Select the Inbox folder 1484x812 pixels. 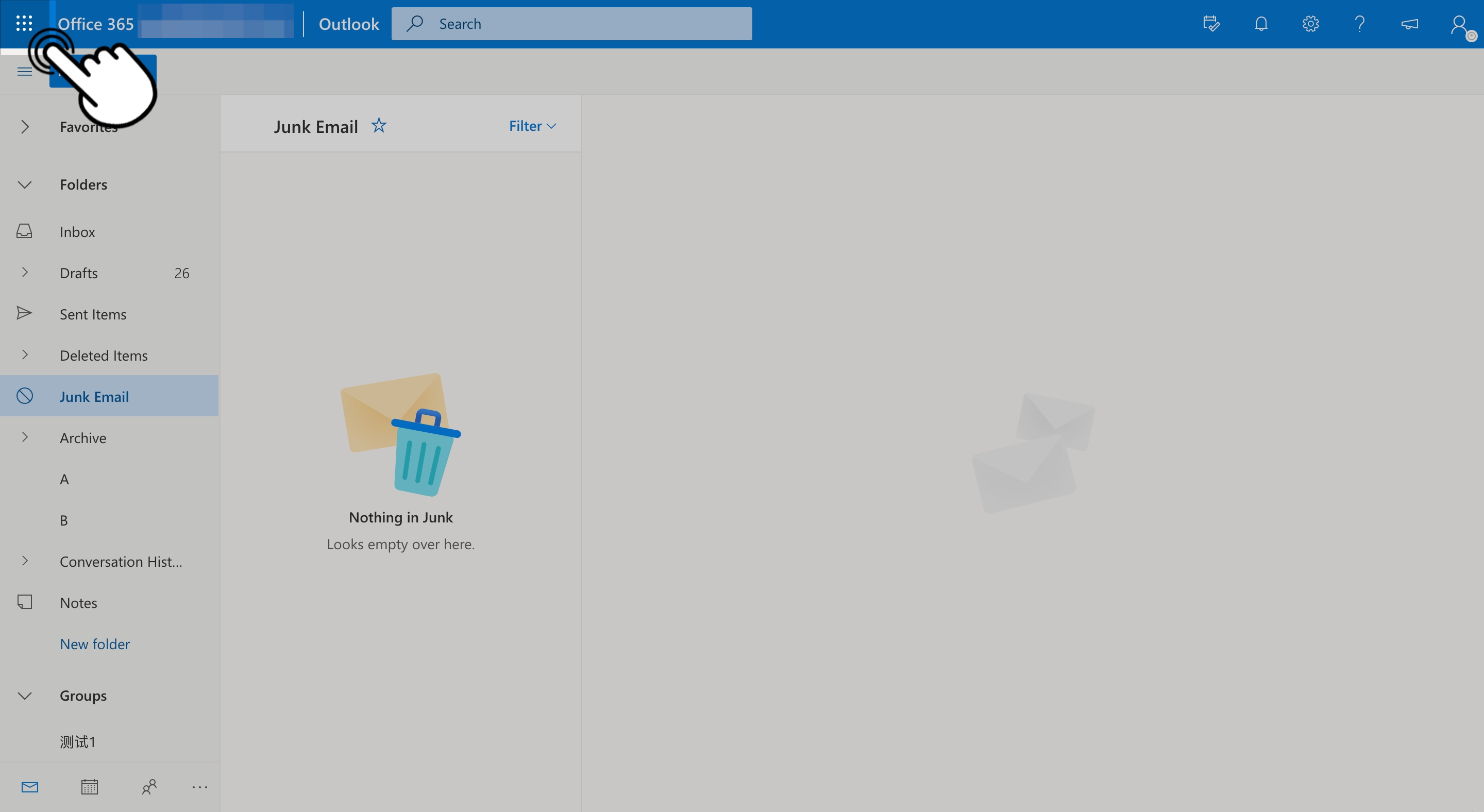coord(77,231)
